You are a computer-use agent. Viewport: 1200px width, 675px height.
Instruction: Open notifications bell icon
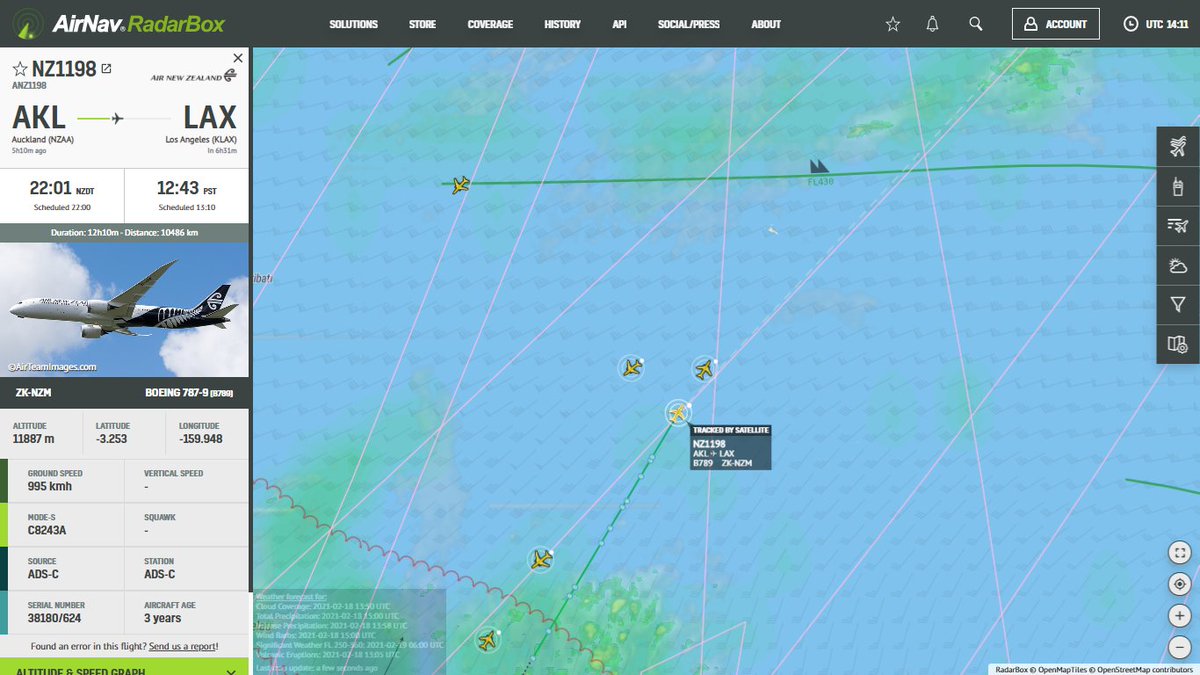[933, 24]
